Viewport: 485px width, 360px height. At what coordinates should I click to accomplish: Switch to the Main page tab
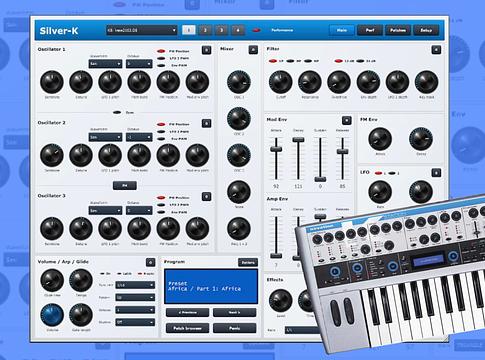coord(342,30)
